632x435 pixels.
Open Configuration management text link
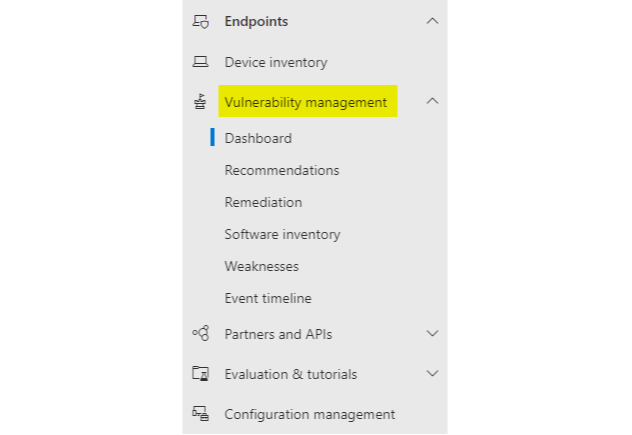coord(310,414)
